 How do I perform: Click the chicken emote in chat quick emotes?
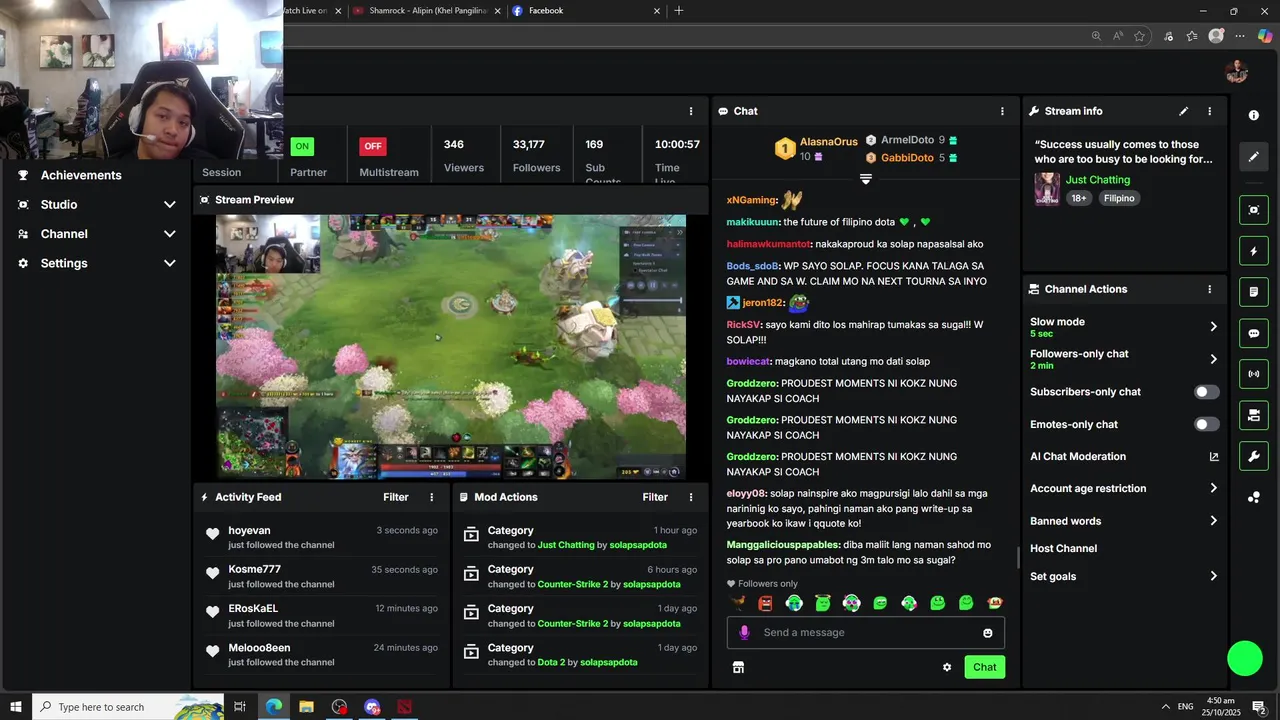pyautogui.click(x=738, y=603)
